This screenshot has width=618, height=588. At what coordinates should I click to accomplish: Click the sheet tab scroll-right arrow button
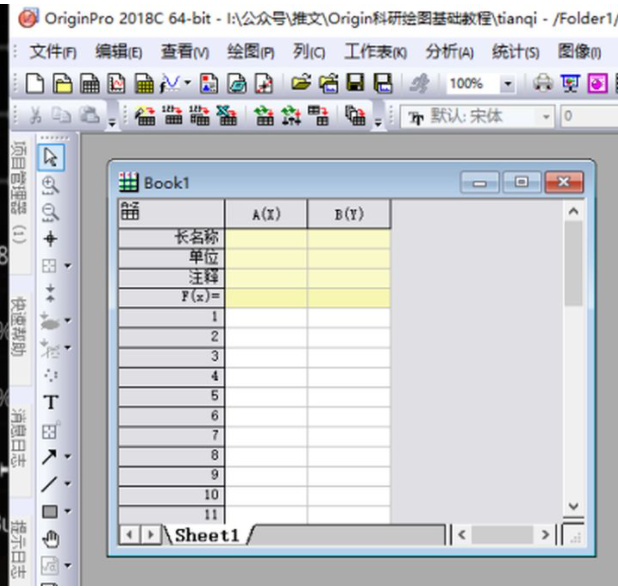click(x=151, y=535)
